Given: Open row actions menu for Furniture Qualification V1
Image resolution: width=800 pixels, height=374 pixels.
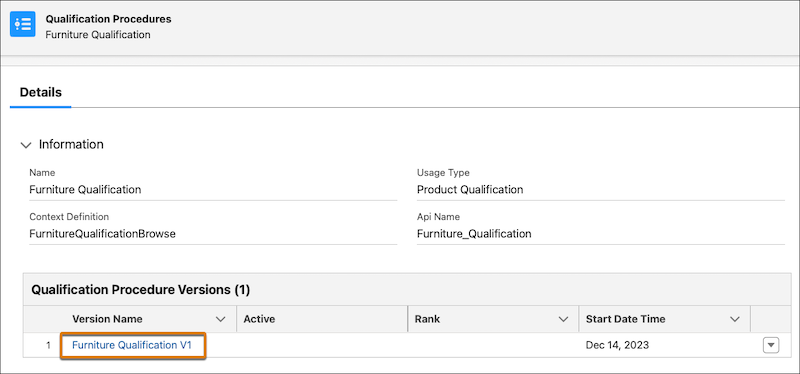Looking at the screenshot, I should (x=771, y=346).
